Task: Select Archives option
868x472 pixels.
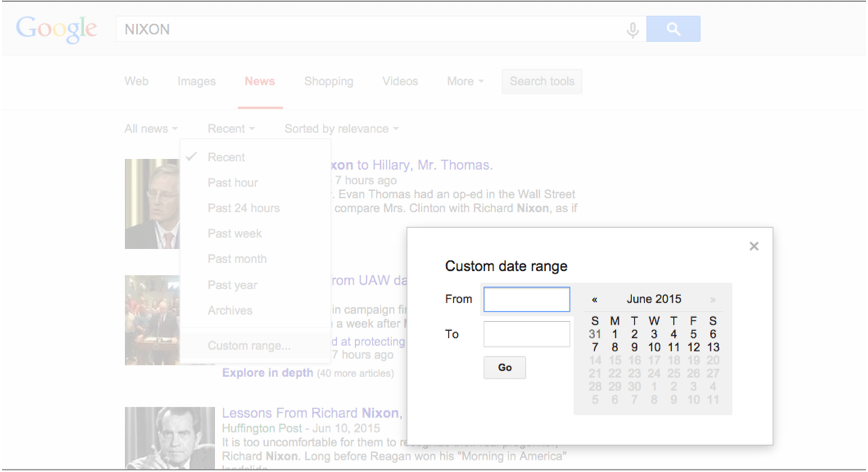Action: [x=230, y=310]
